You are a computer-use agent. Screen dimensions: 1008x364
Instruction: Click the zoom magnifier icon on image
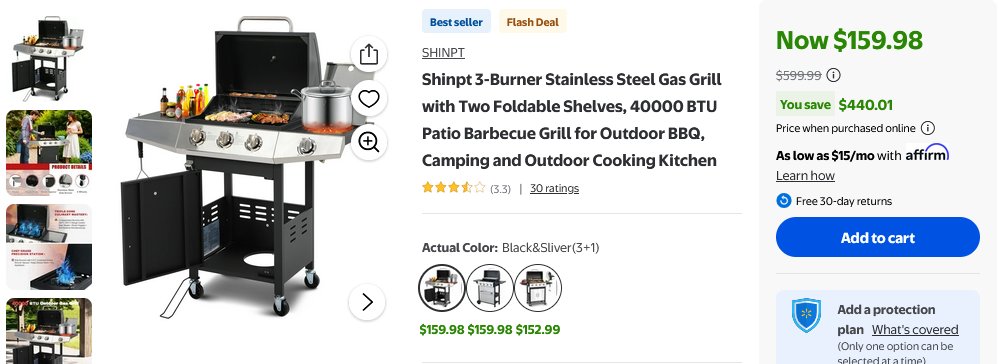point(368,142)
